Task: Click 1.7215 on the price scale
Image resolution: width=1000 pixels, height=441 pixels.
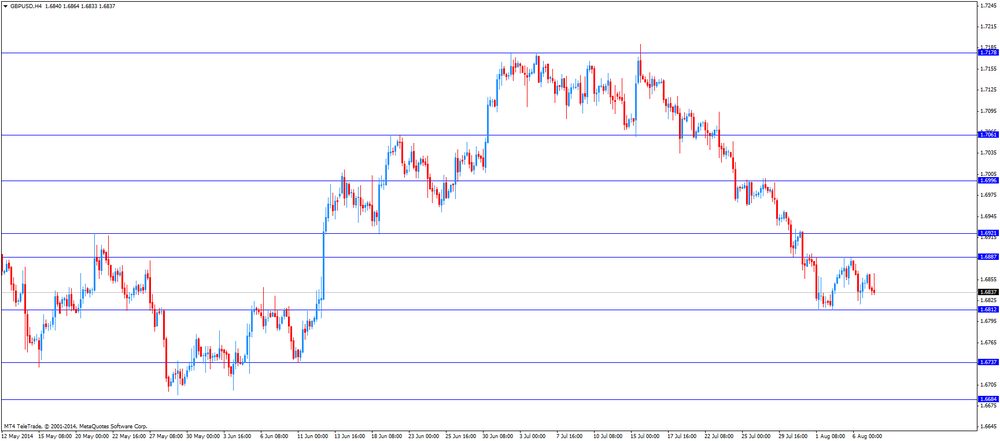Action: [x=987, y=26]
